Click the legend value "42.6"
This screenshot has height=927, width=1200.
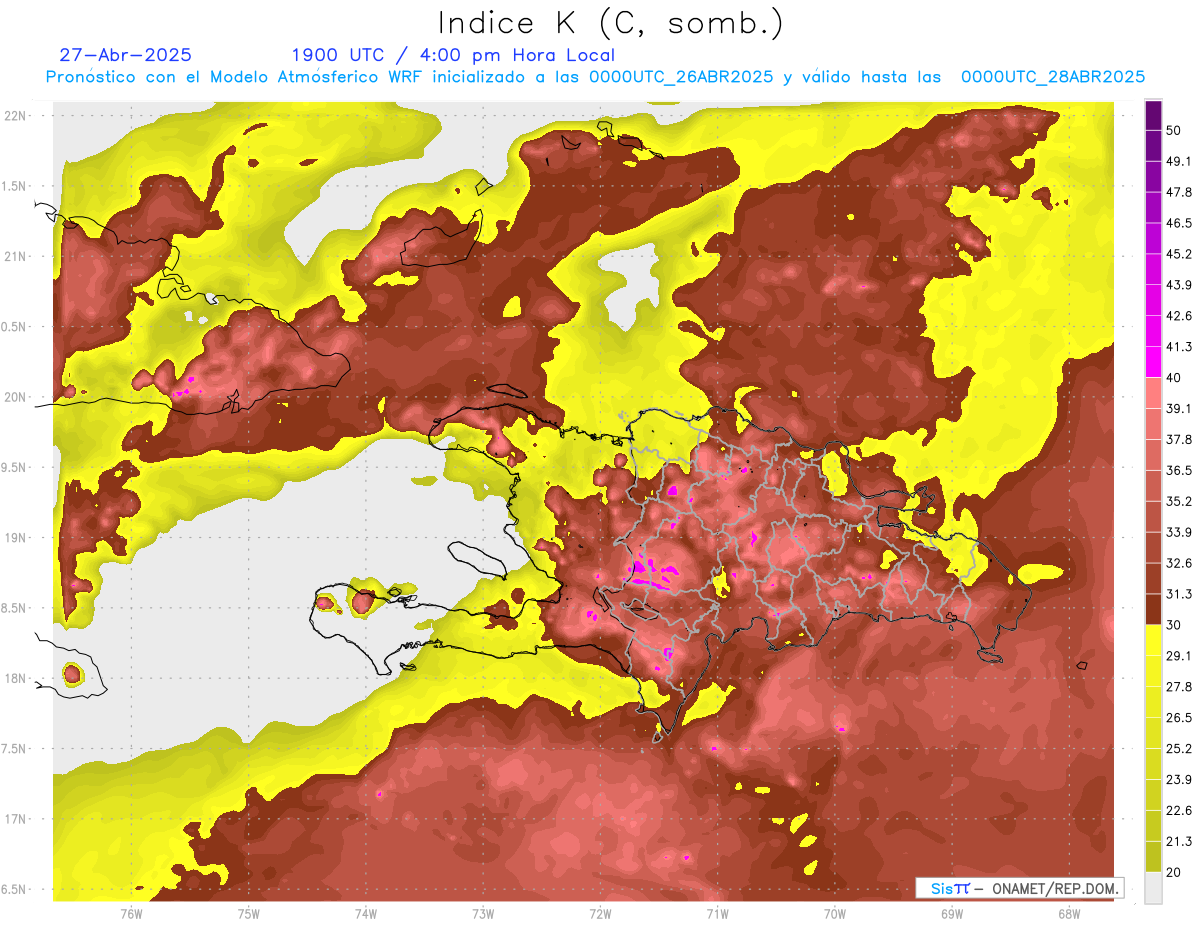pos(1179,316)
